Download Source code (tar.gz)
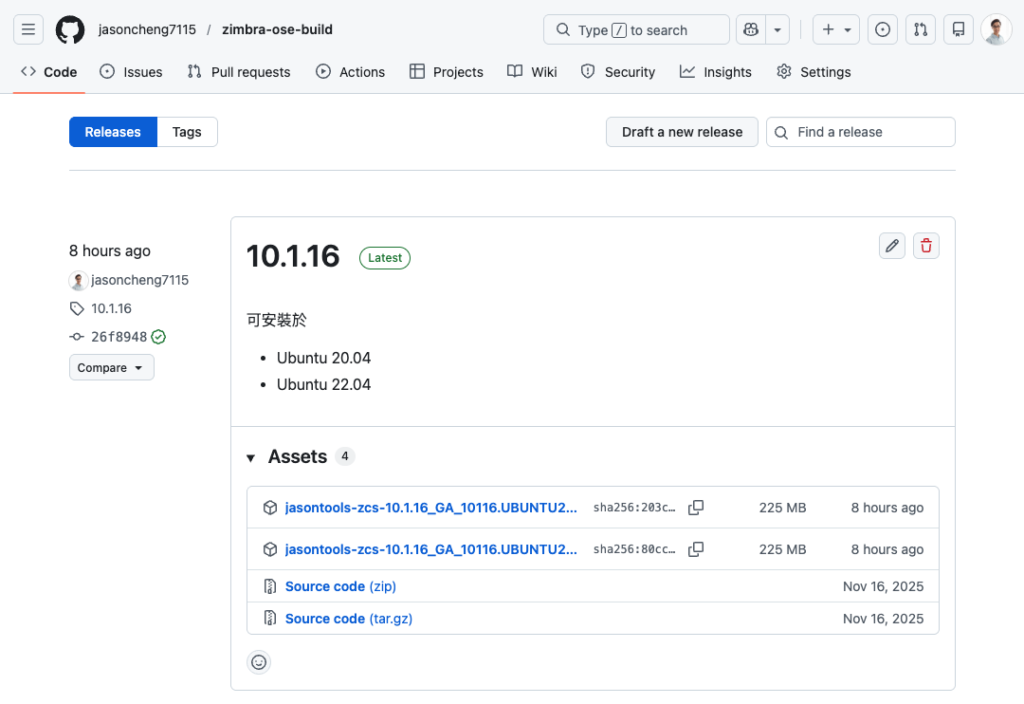Image resolution: width=1024 pixels, height=704 pixels. [349, 618]
